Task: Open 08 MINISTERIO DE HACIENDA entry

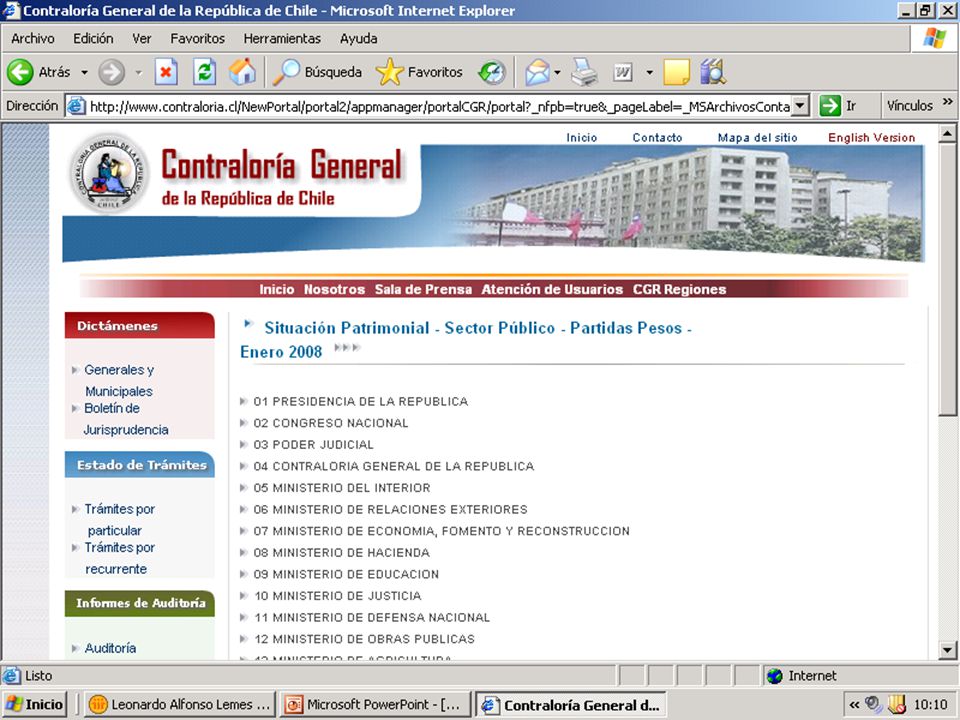Action: tap(342, 553)
